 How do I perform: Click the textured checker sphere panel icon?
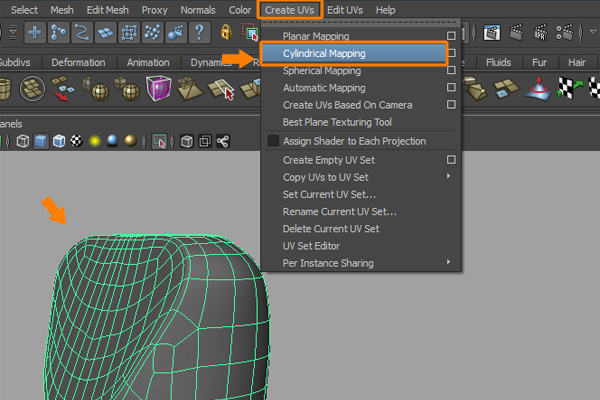[77, 141]
